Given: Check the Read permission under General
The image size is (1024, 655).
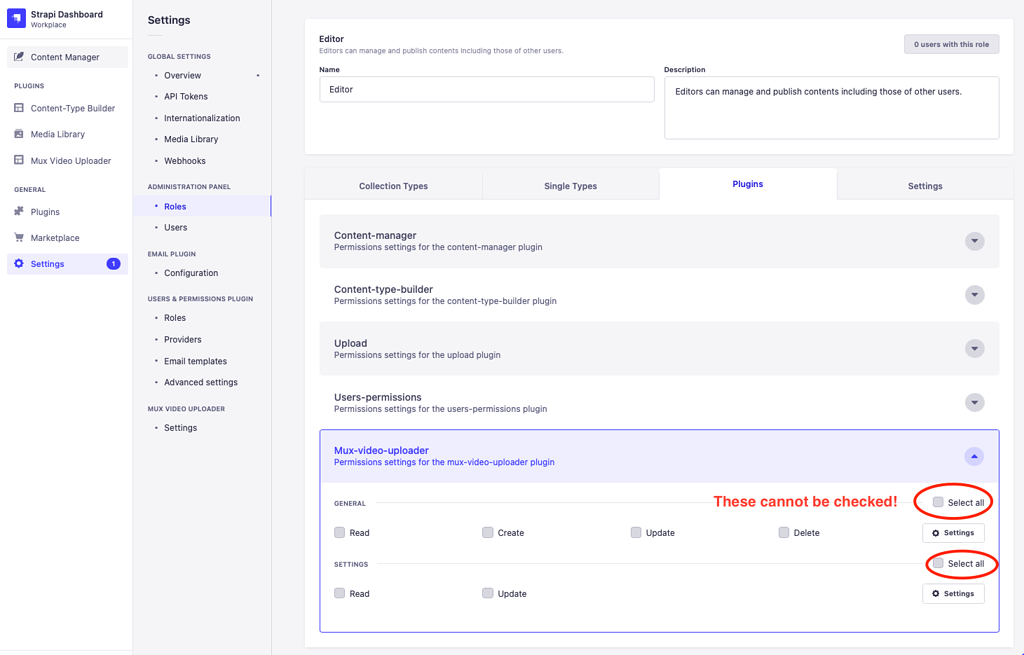Looking at the screenshot, I should click(x=339, y=532).
